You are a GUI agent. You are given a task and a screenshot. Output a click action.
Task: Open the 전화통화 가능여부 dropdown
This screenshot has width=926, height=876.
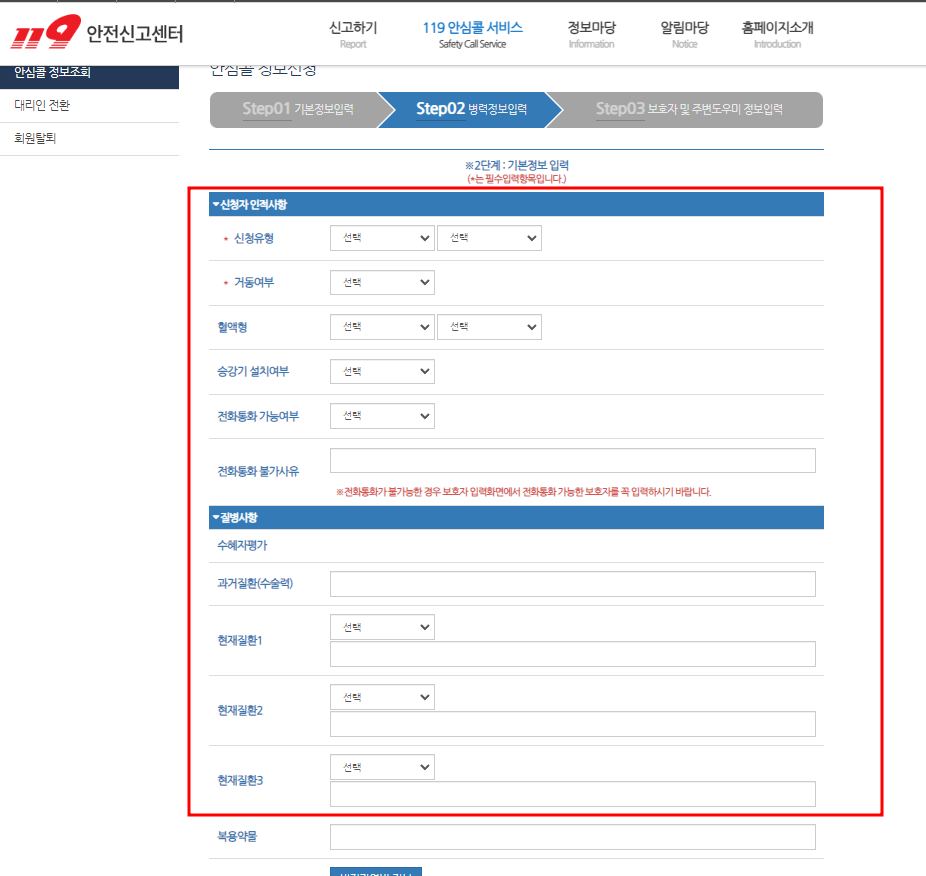pos(382,416)
